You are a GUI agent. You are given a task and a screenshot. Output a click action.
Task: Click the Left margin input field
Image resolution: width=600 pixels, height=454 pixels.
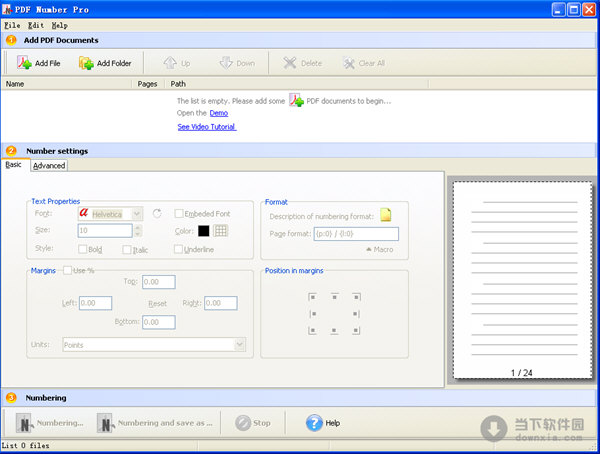pos(96,303)
